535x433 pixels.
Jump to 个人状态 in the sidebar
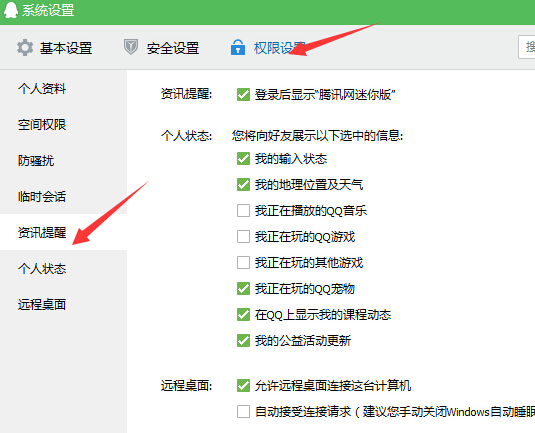(x=42, y=269)
